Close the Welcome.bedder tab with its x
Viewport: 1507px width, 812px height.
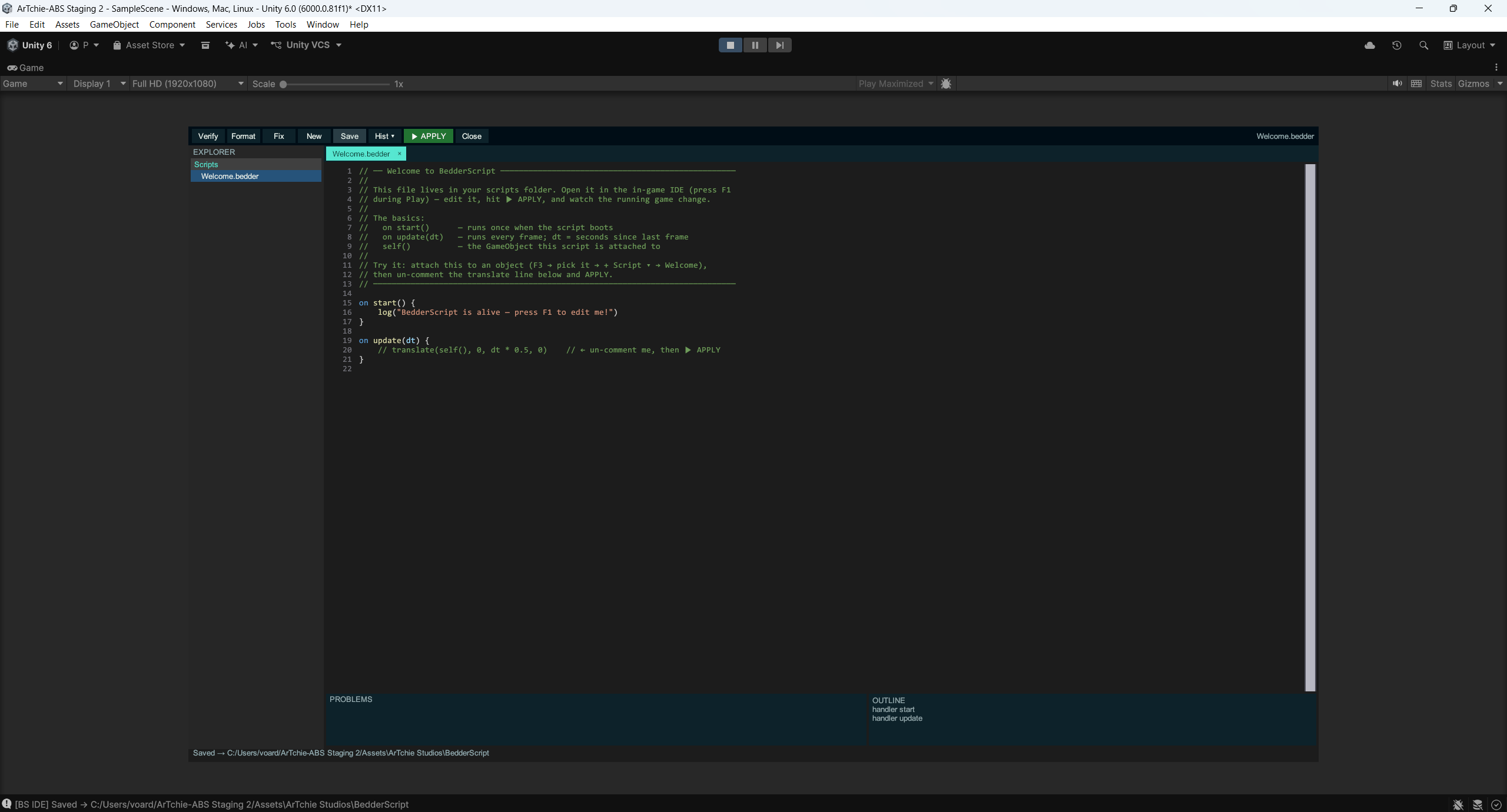click(399, 154)
